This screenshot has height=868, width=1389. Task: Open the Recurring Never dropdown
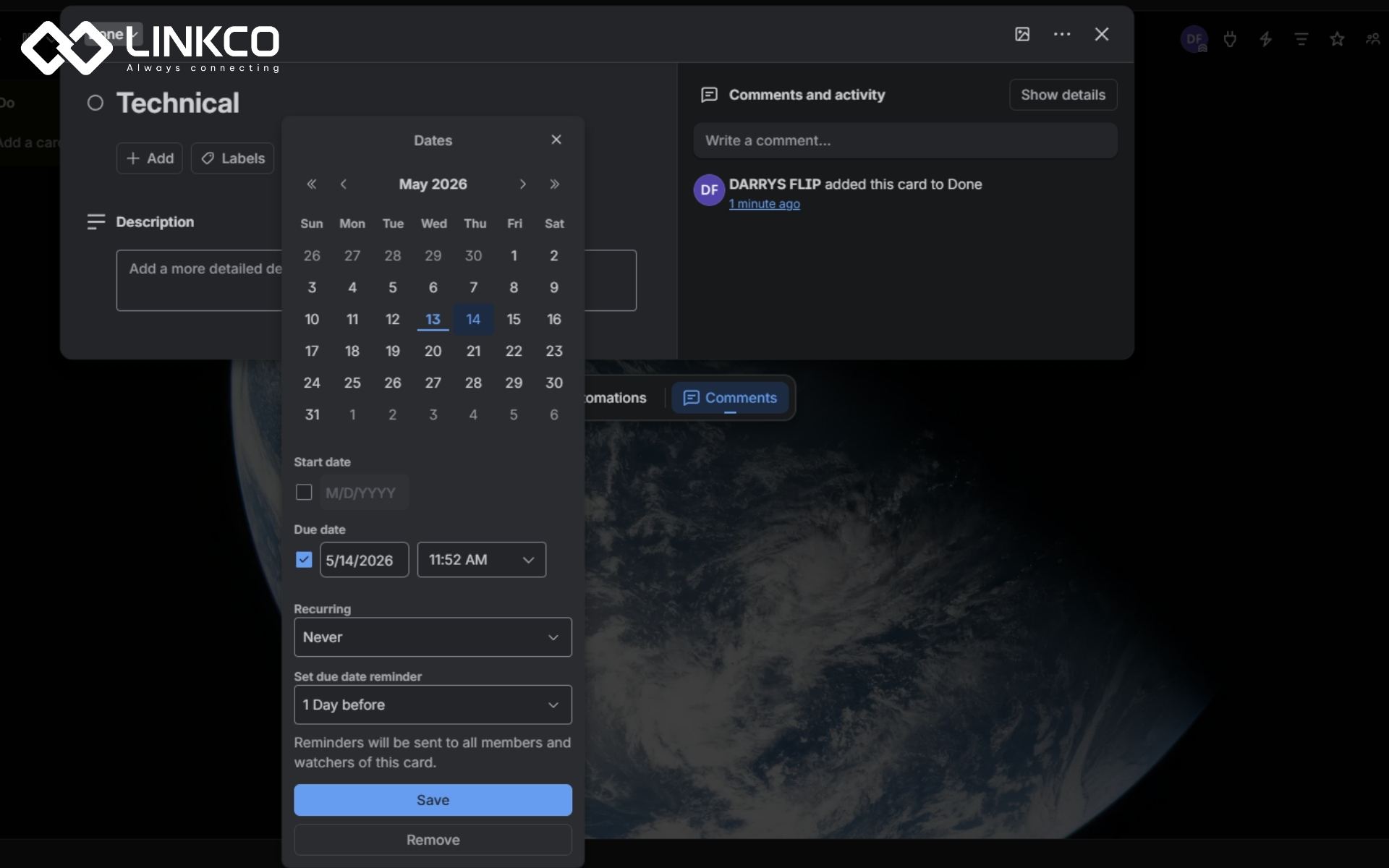point(433,637)
